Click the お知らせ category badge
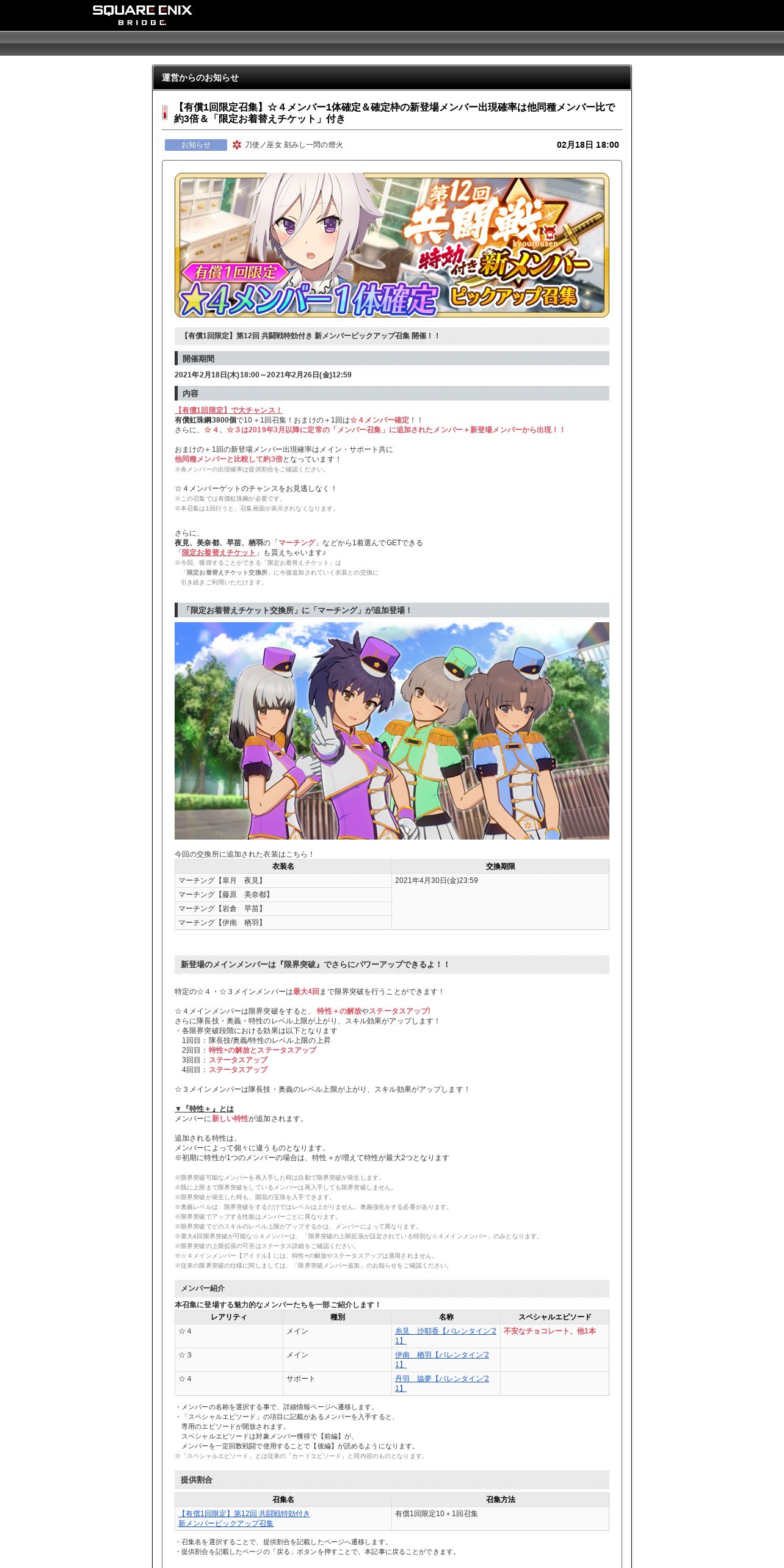 [x=195, y=145]
